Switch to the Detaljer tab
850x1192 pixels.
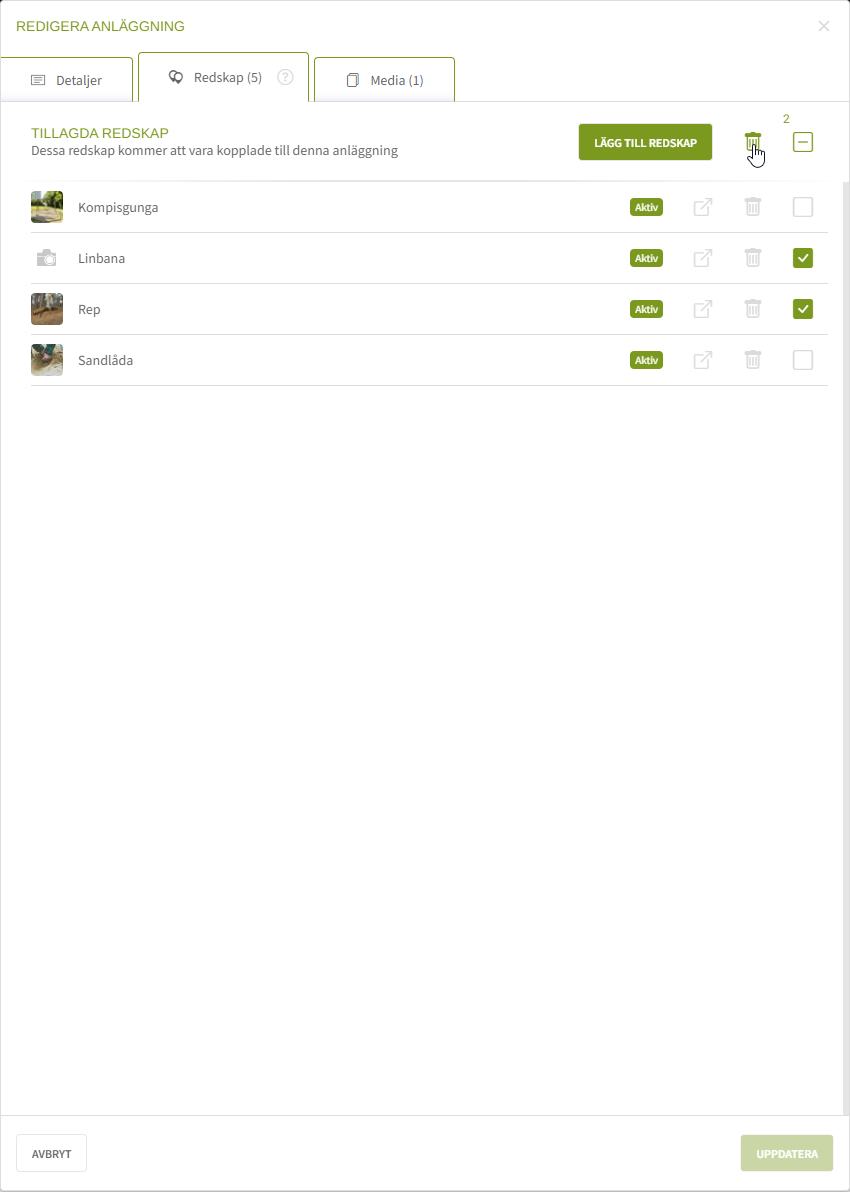66,80
